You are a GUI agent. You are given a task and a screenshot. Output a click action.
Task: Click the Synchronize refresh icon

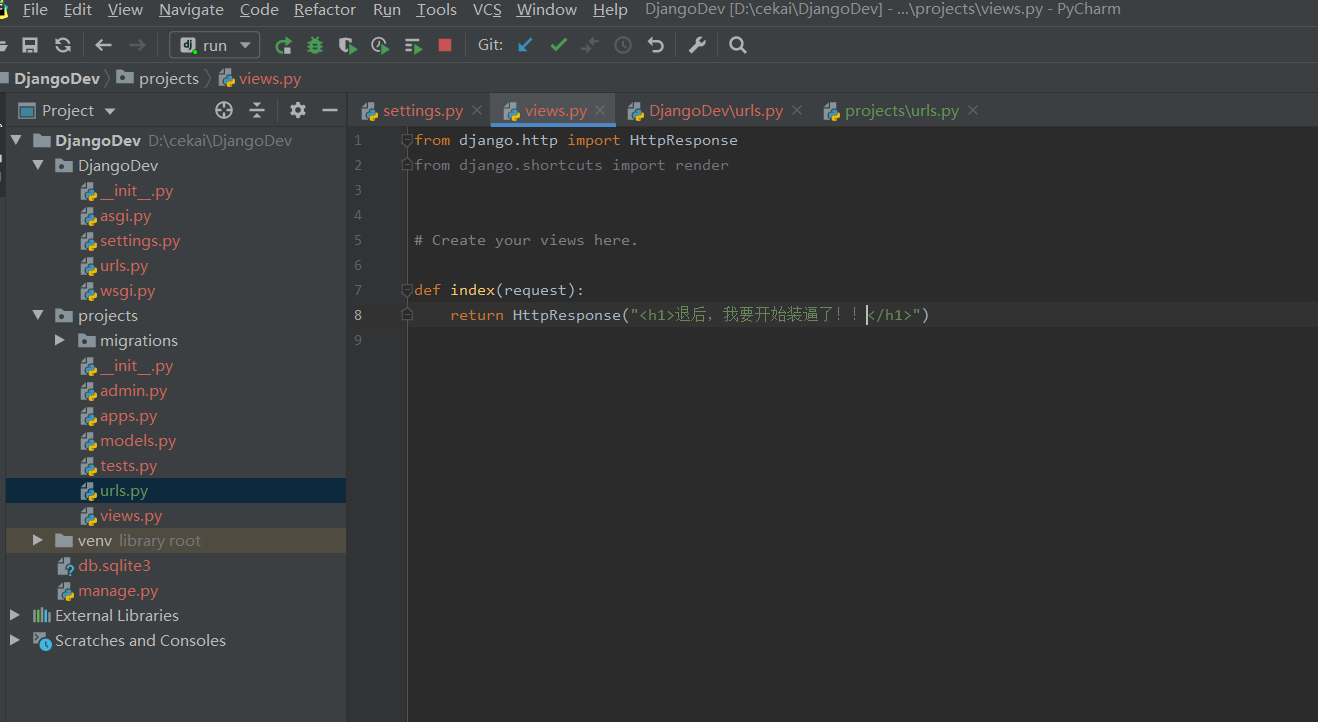tap(63, 45)
